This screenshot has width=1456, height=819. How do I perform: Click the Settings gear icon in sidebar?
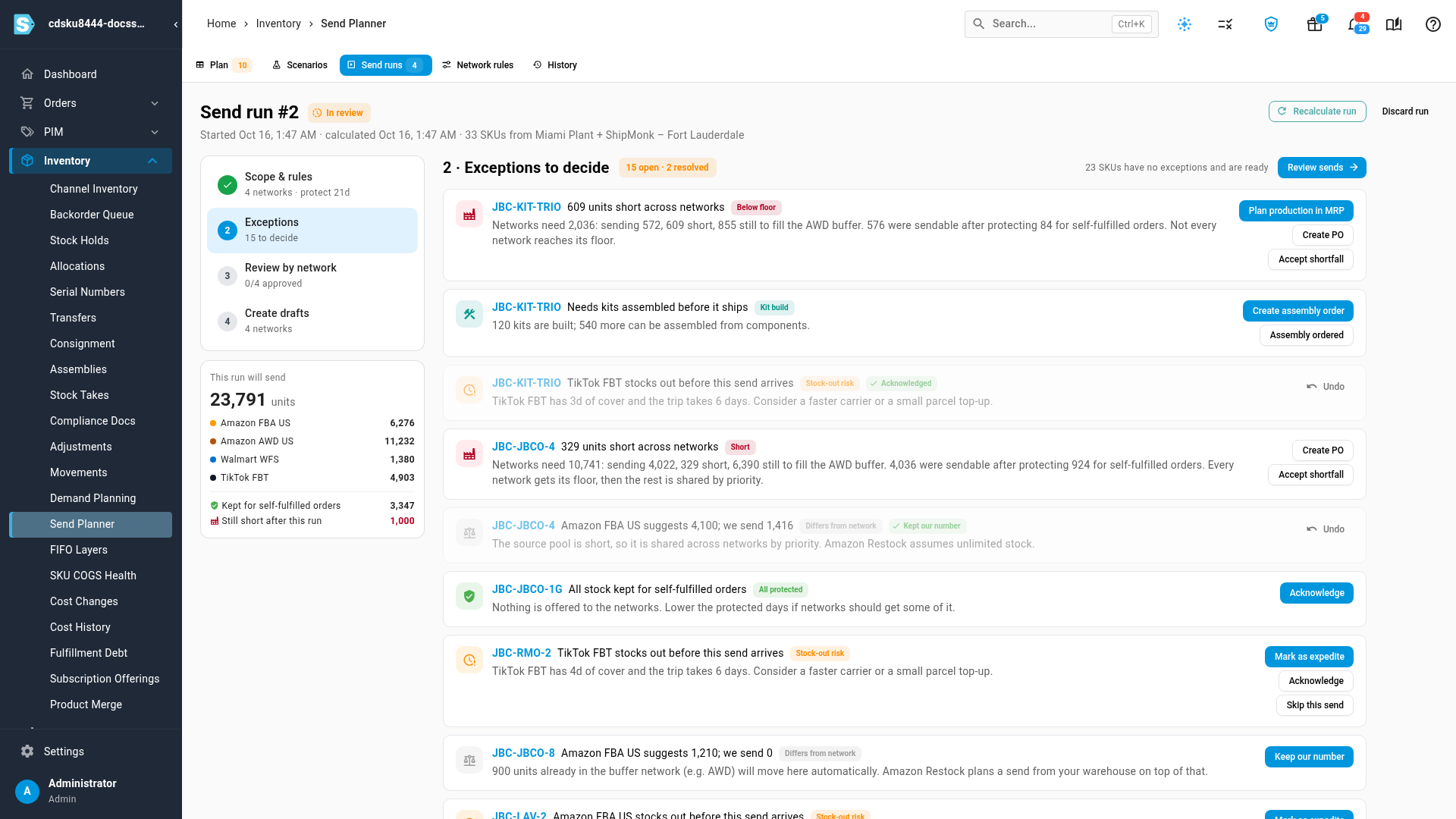[x=27, y=752]
